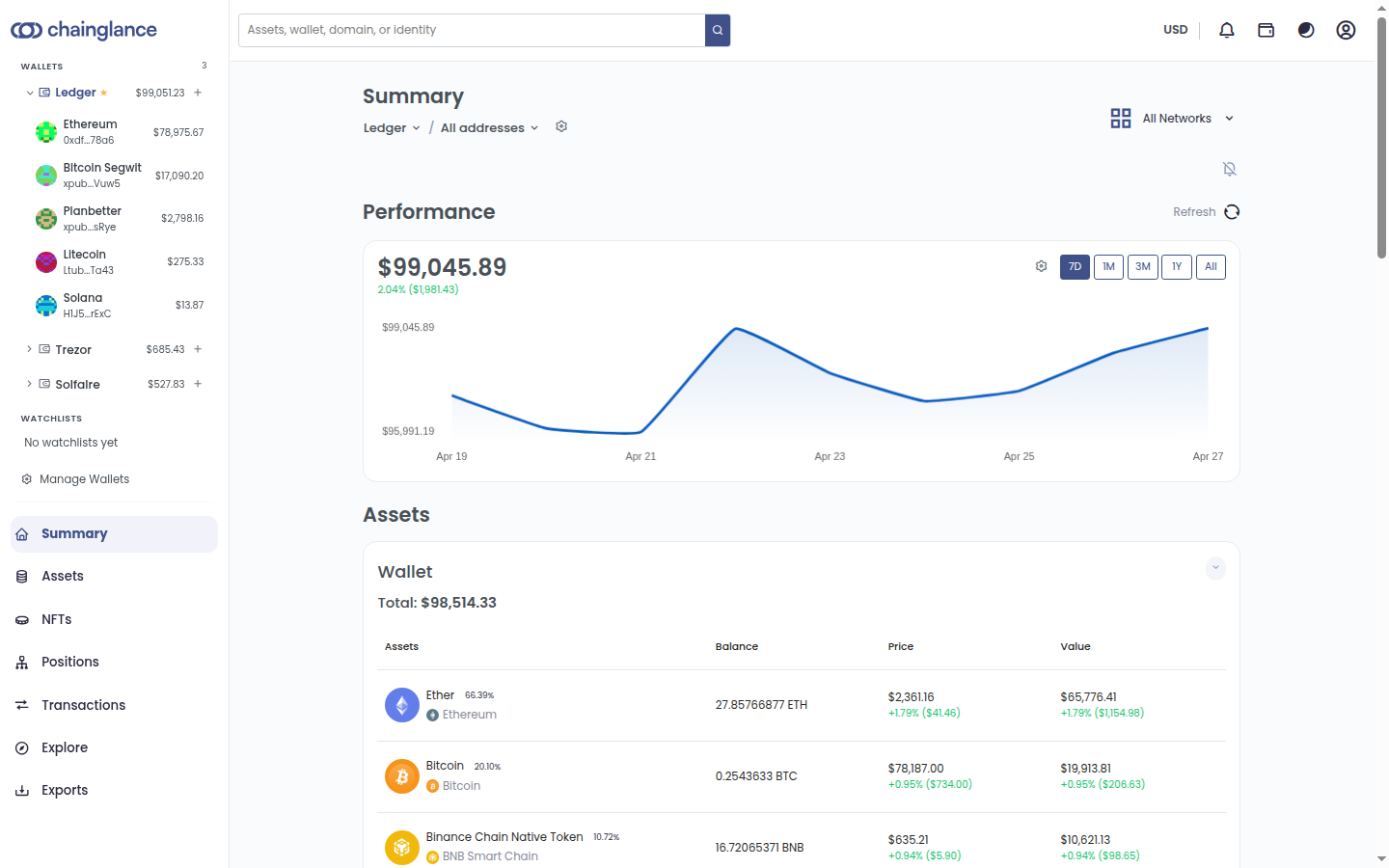Open settings gear beside All addresses

click(x=561, y=126)
